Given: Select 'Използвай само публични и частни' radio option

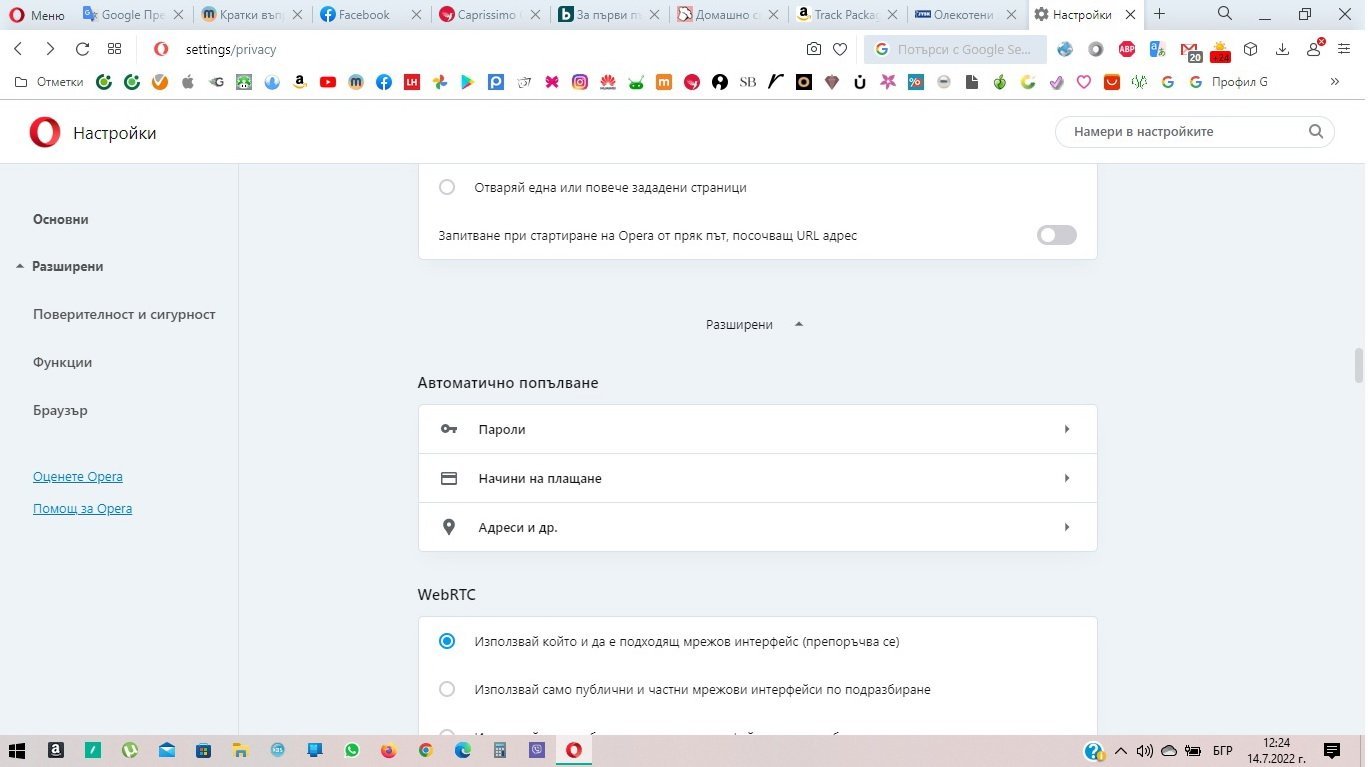Looking at the screenshot, I should coord(447,689).
